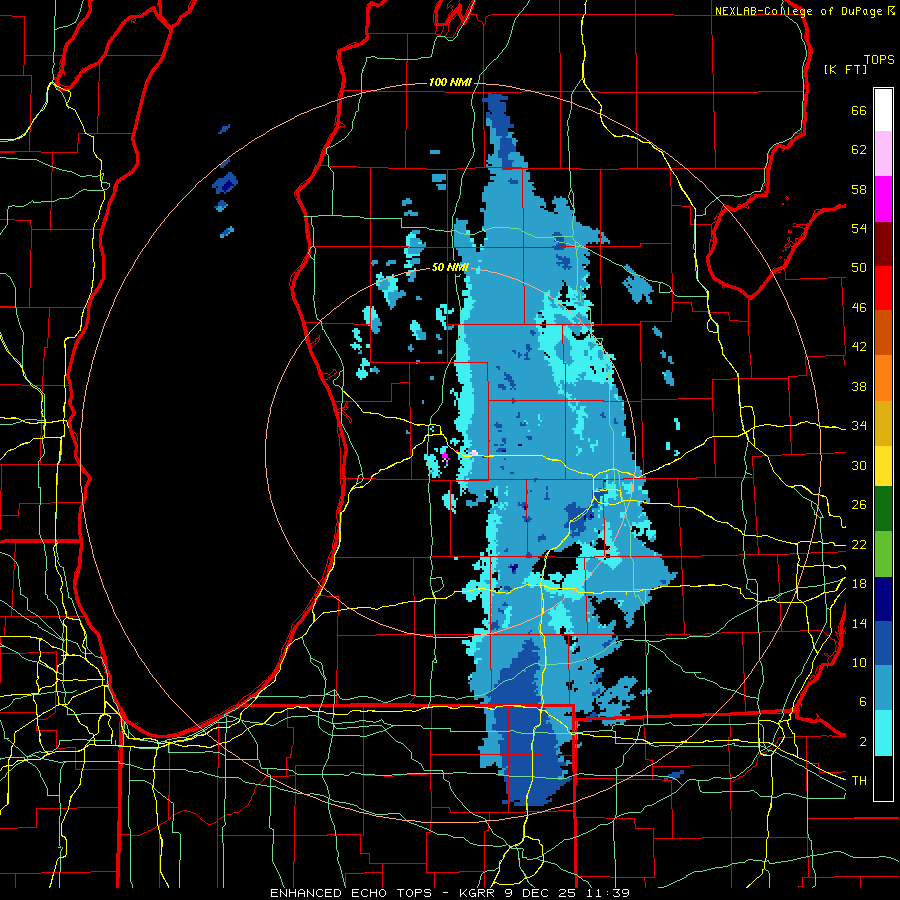Screen dimensions: 900x900
Task: Select the light green legend color band
Action: [x=883, y=554]
